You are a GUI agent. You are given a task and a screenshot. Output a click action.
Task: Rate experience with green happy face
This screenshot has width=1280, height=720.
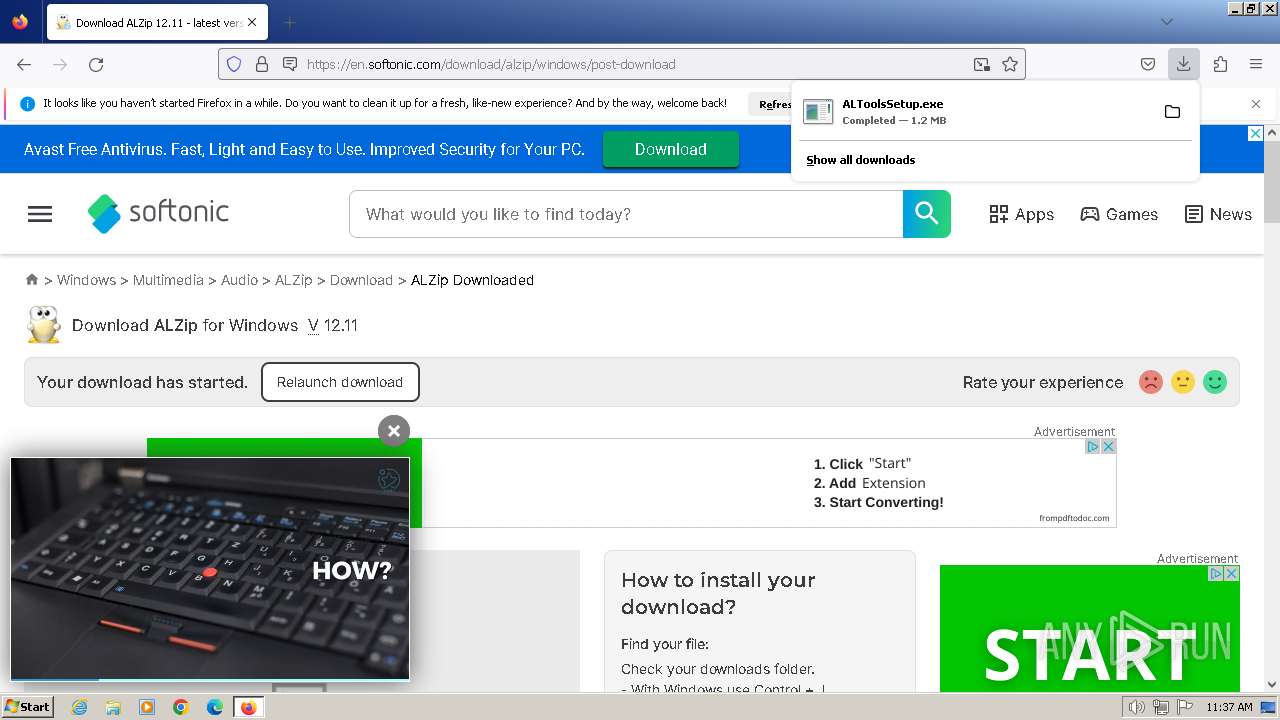pyautogui.click(x=1215, y=382)
